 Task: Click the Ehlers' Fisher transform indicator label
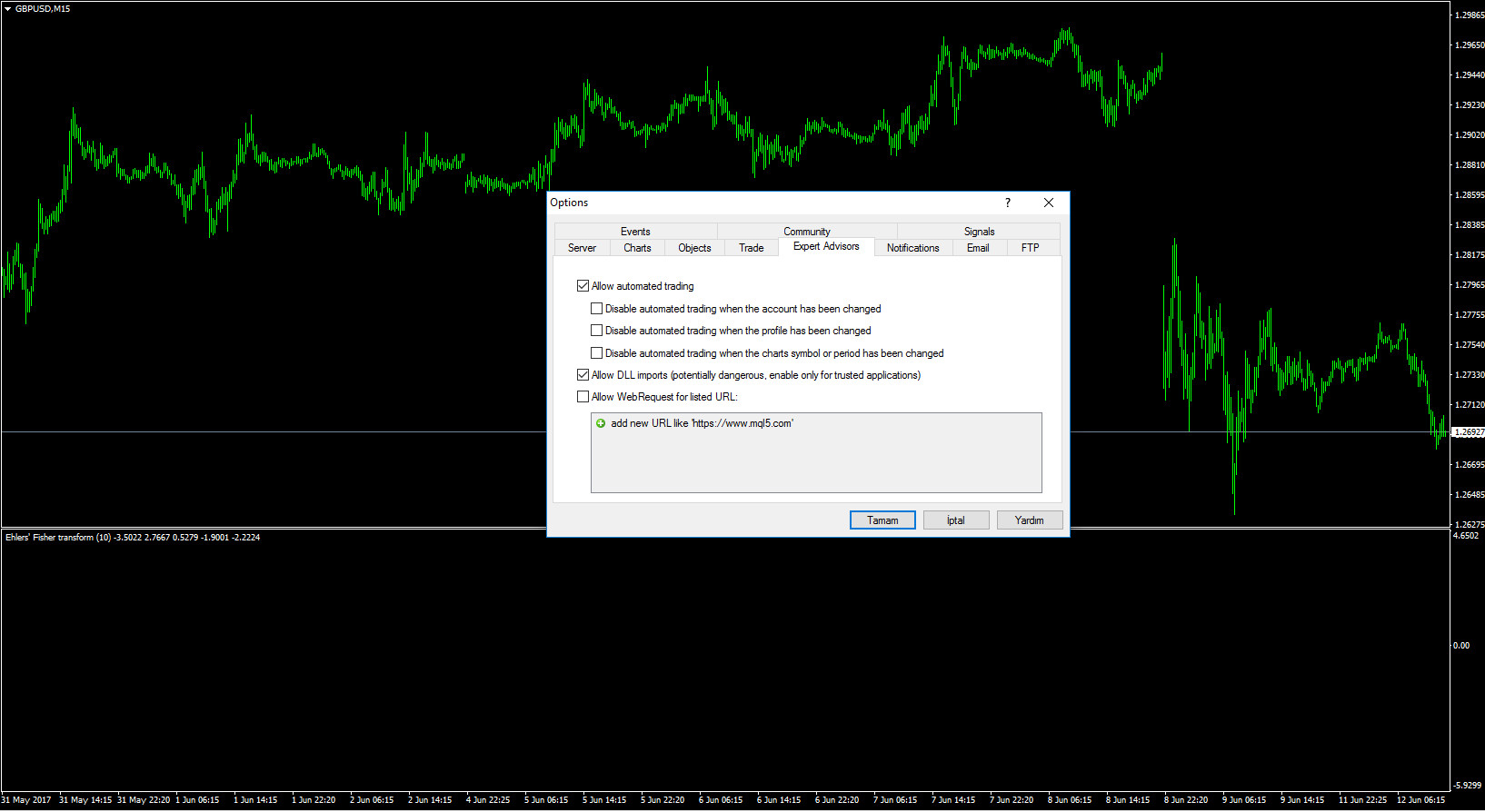pos(133,538)
